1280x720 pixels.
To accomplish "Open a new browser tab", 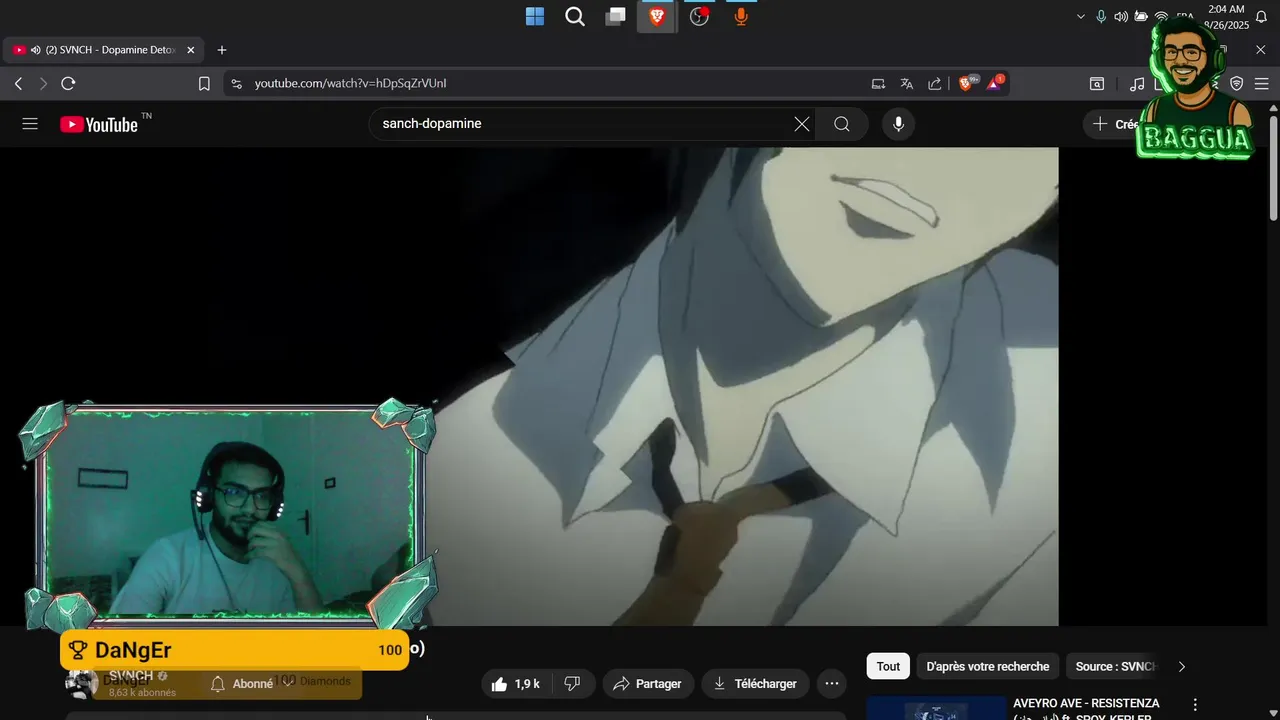I will coord(222,50).
